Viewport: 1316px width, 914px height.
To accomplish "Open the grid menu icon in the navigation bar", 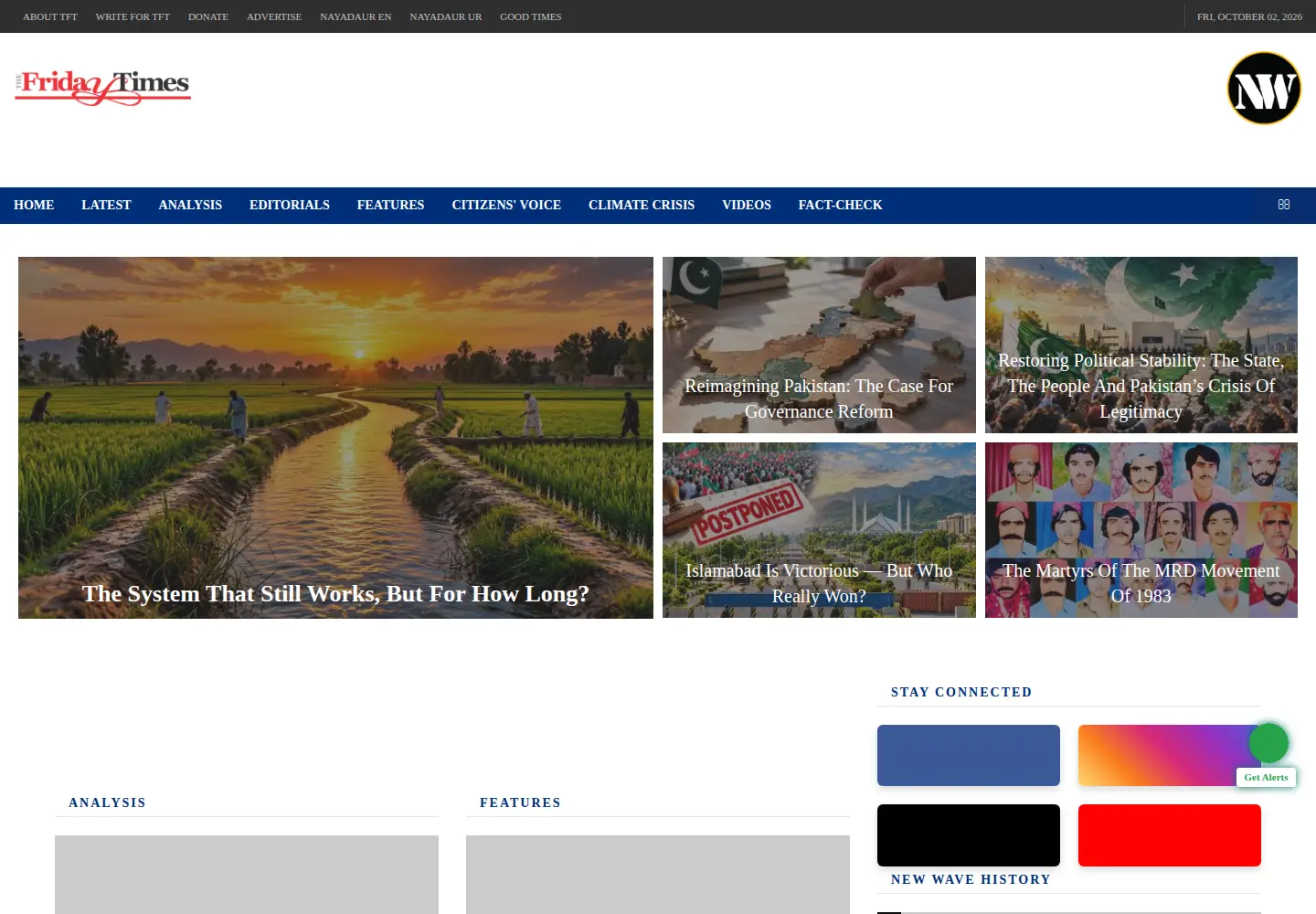I will coord(1284,205).
